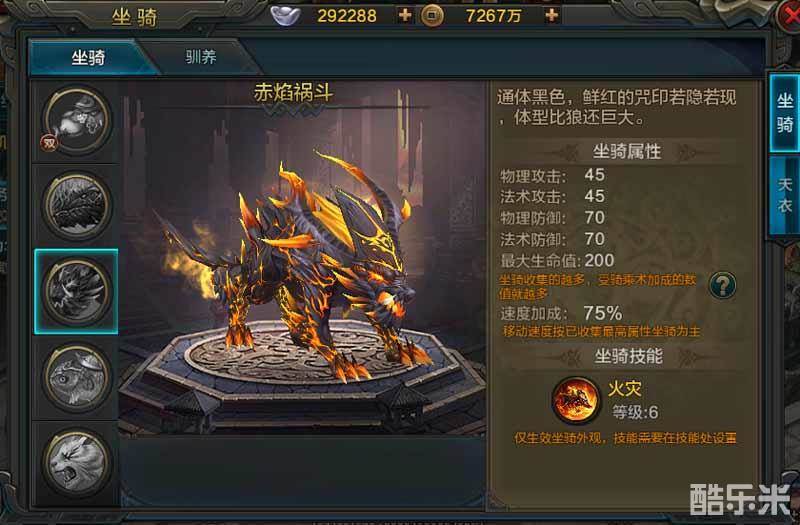
Task: Switch to the 坐骑 tab
Action: click(x=88, y=57)
